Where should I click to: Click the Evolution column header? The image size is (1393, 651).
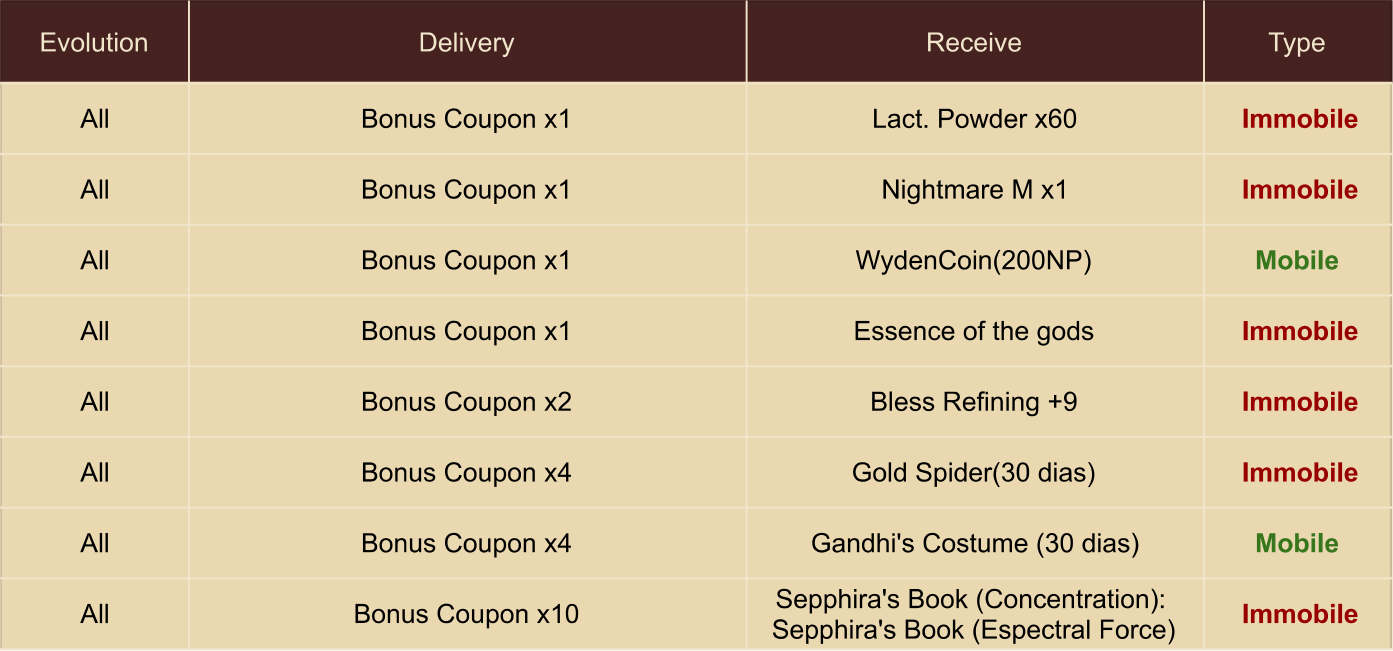pyautogui.click(x=94, y=43)
